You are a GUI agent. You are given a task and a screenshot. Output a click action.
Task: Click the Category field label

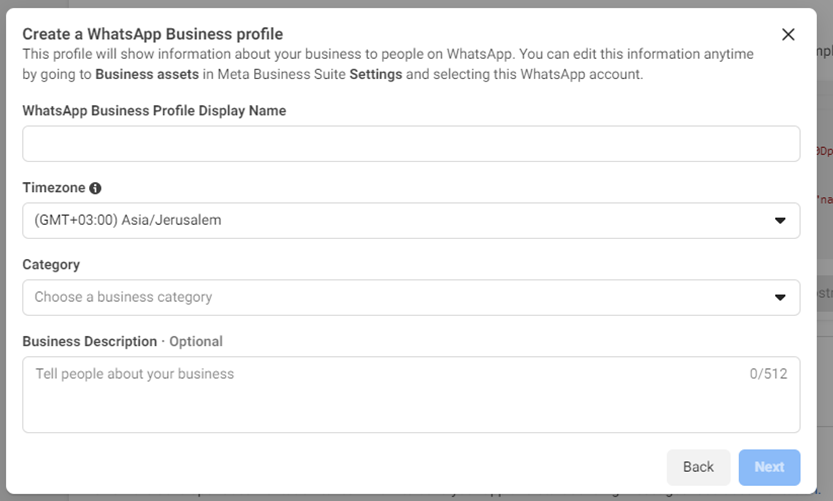click(51, 265)
